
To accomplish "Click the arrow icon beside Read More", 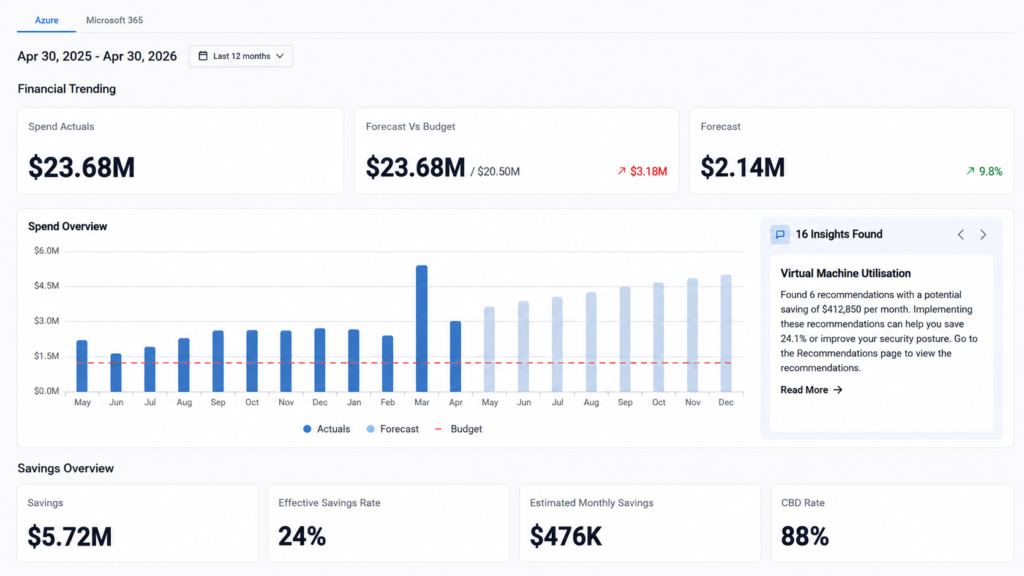I will click(x=838, y=390).
